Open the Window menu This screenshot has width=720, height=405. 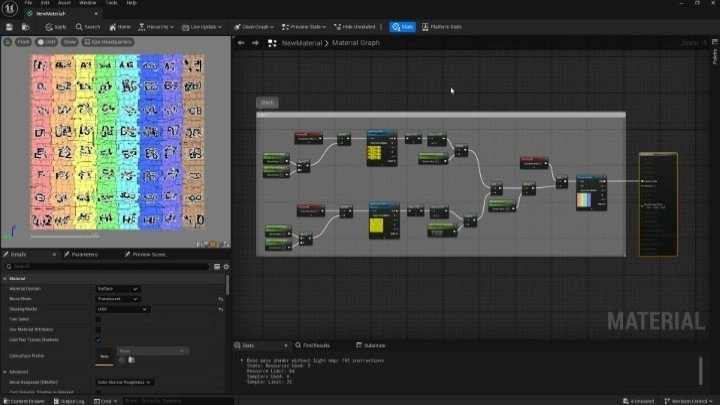click(x=88, y=3)
